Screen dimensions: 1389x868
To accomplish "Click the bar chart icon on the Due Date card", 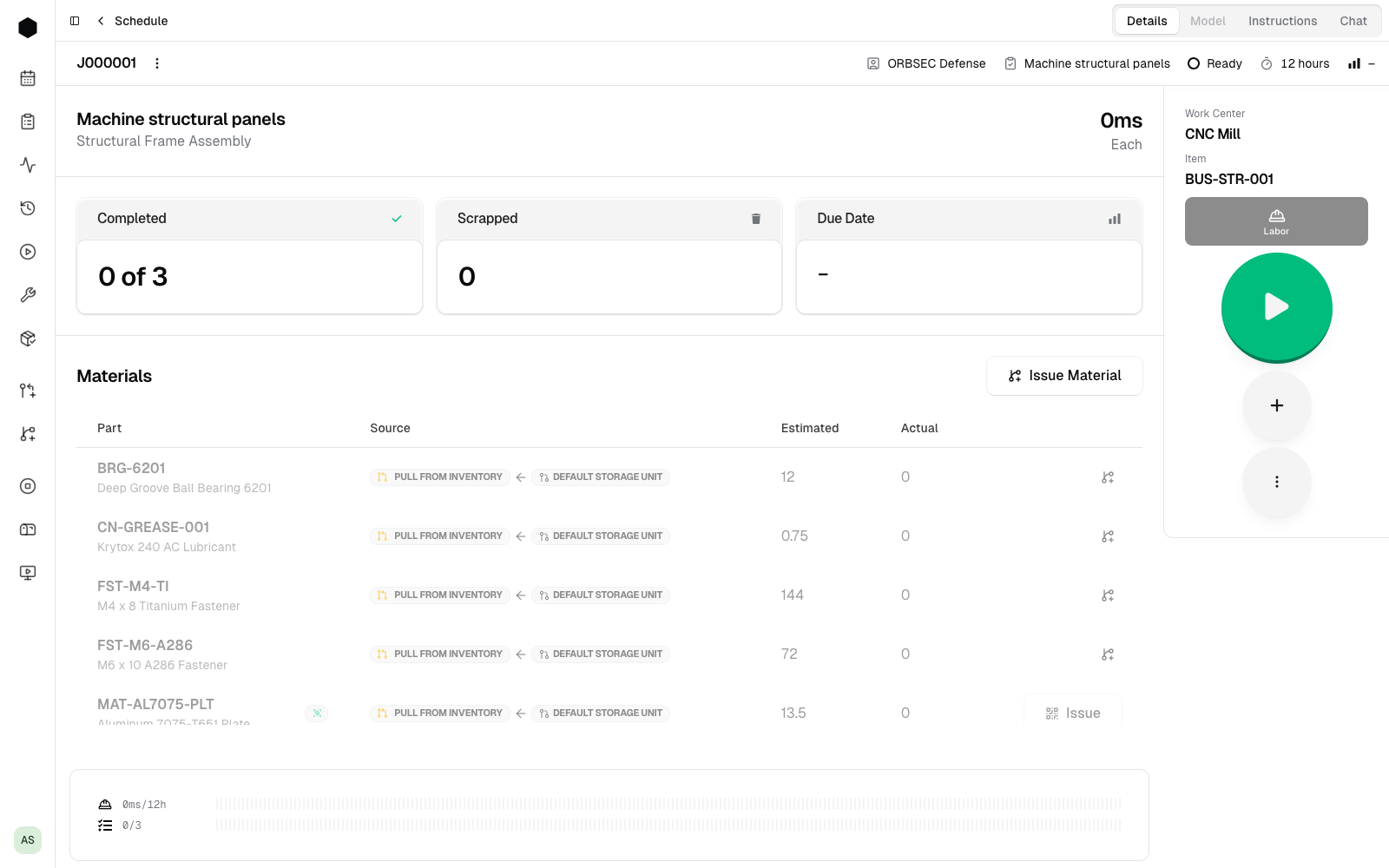I will (1115, 219).
